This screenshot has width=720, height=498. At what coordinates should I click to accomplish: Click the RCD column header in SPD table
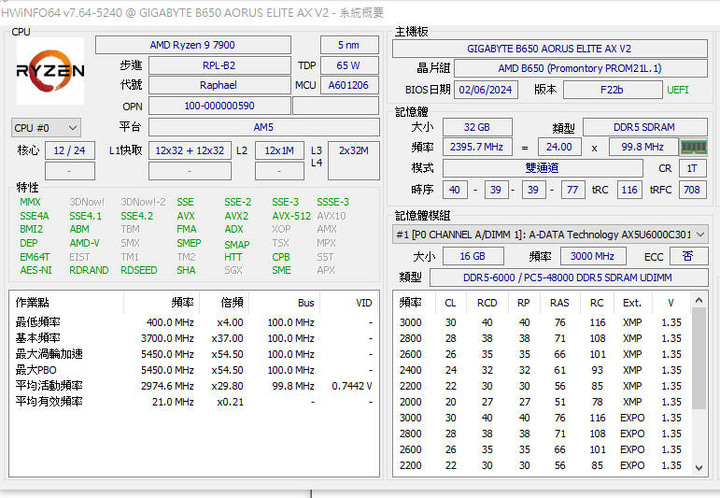(487, 303)
